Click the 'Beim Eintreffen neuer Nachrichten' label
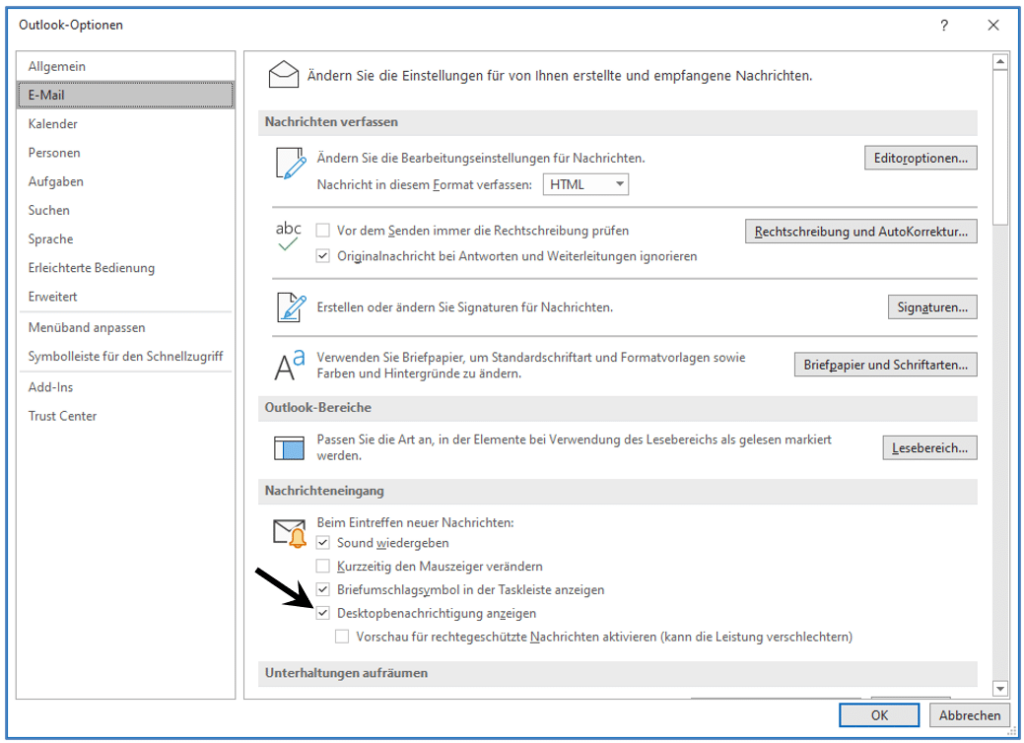The width and height of the screenshot is (1024, 743). [415, 522]
